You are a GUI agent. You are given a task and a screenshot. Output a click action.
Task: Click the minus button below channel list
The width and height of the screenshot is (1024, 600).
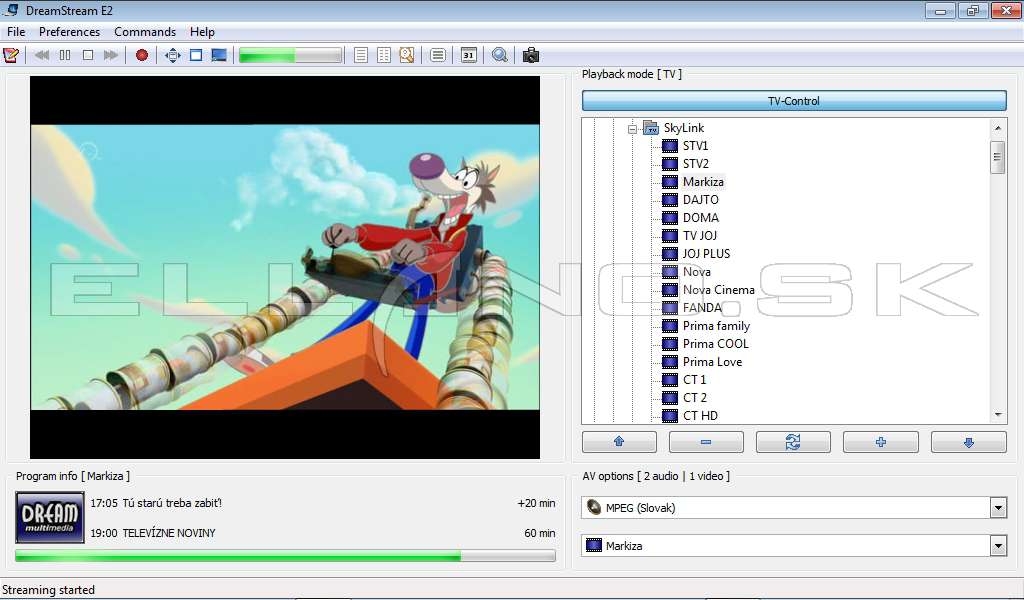[x=706, y=442]
